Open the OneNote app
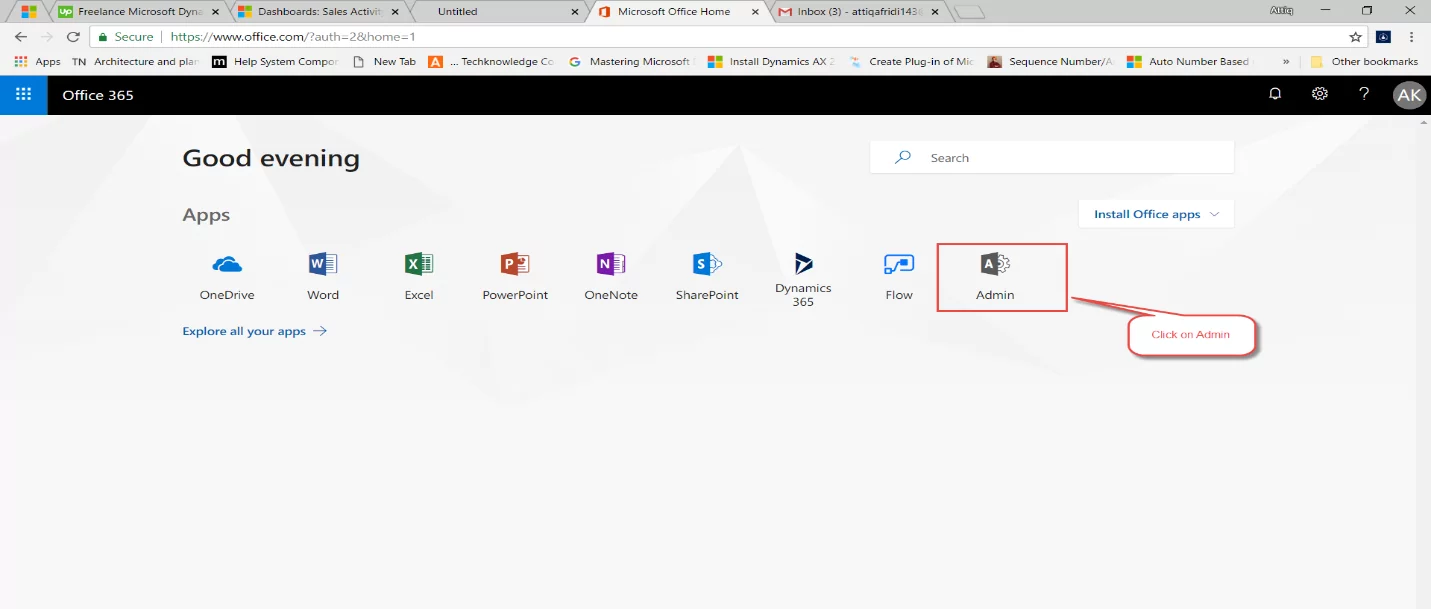This screenshot has width=1431, height=609. tap(611, 276)
